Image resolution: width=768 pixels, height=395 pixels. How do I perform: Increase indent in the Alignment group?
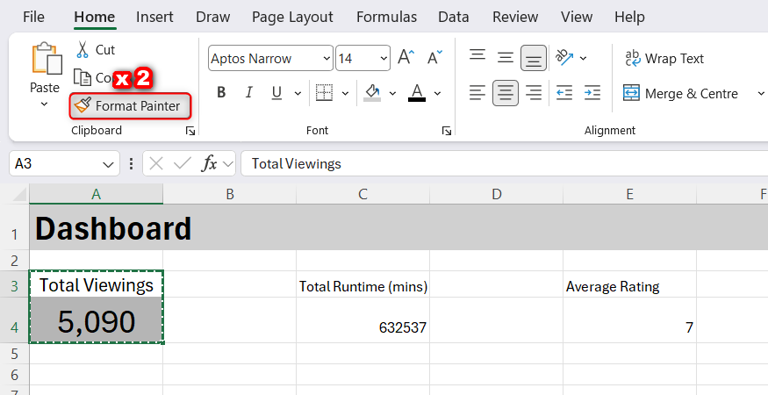pyautogui.click(x=592, y=93)
